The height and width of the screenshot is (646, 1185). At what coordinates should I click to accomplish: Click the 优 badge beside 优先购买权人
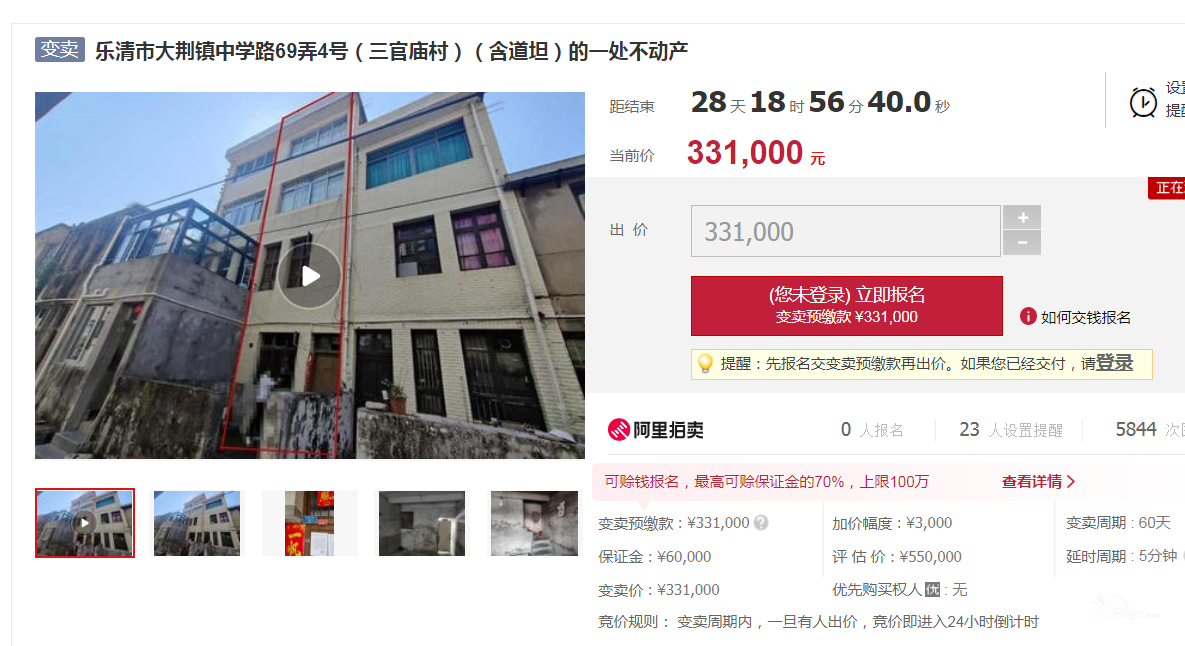(933, 589)
